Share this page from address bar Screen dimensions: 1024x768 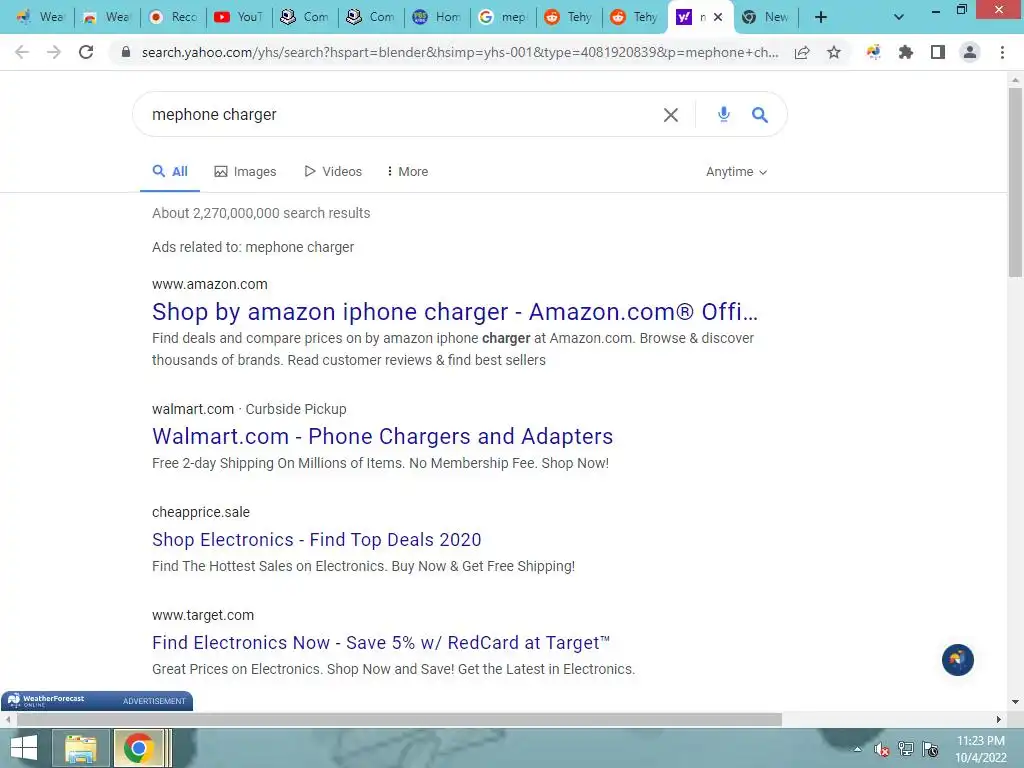(802, 52)
